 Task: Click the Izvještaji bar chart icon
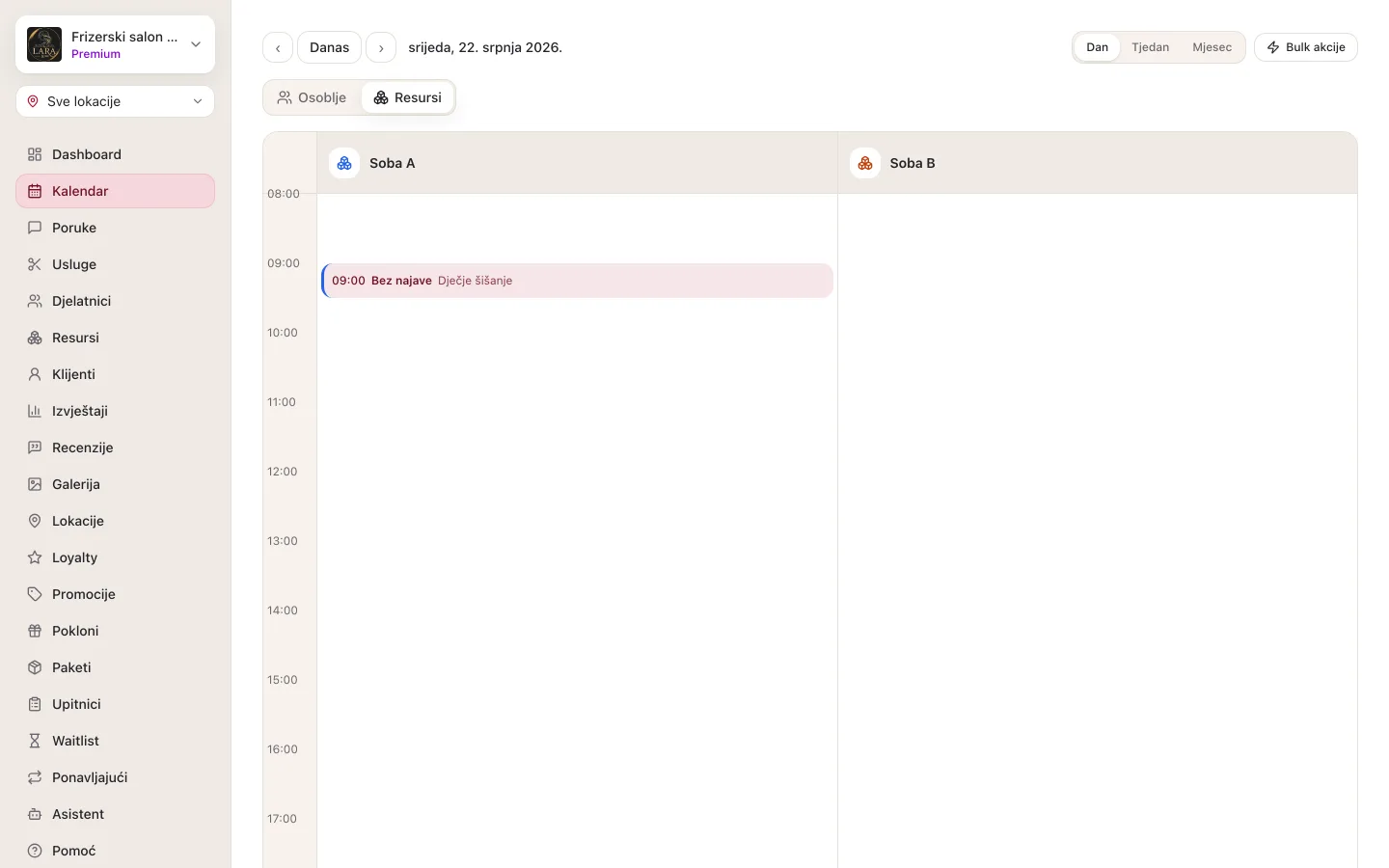pos(35,411)
